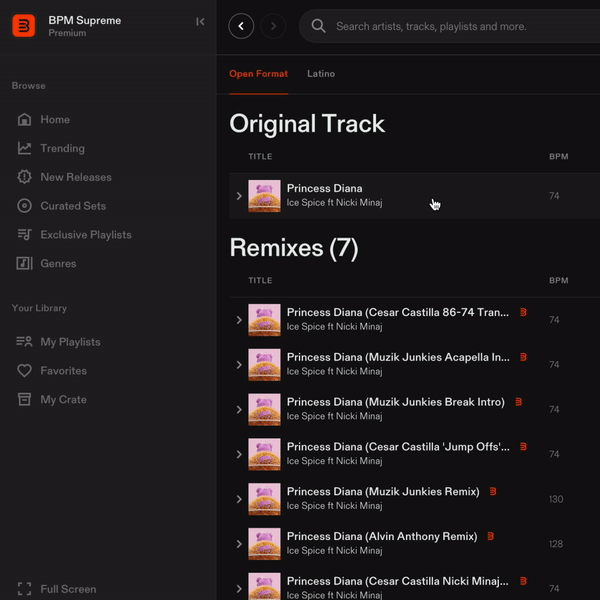Viewport: 600px width, 600px height.
Task: Expand the original Princess Diana track row
Action: (x=239, y=196)
